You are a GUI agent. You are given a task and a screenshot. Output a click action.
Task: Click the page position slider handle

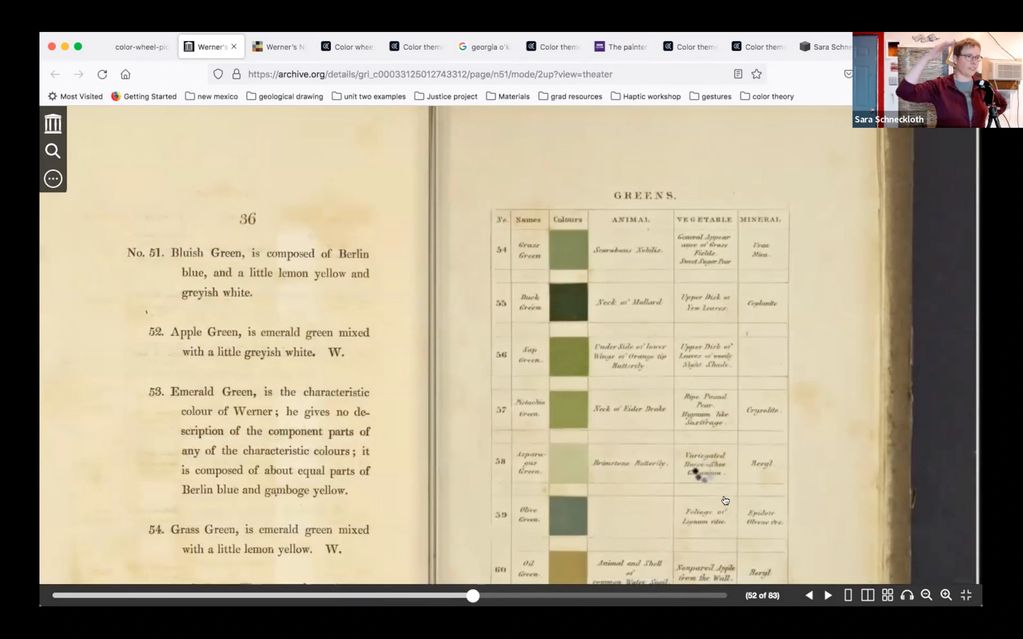pos(473,596)
